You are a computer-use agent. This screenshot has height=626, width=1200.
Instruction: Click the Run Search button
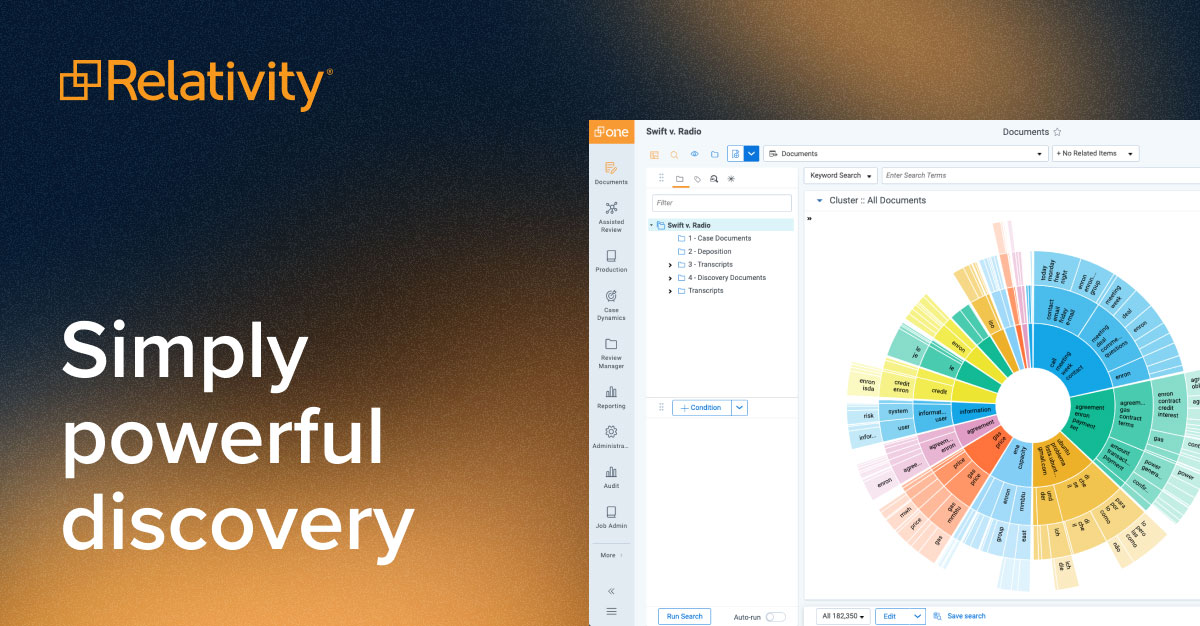tap(684, 617)
